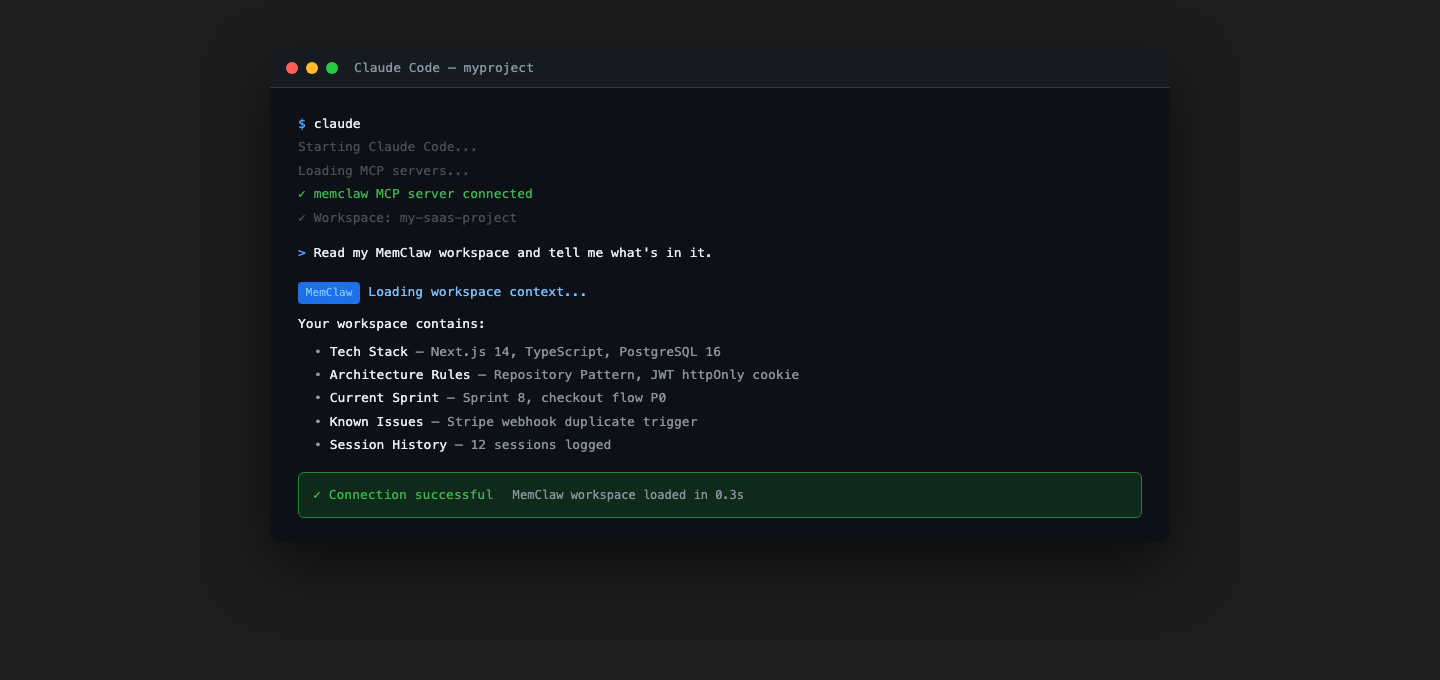1440x680 pixels.
Task: Select the blue dollar prompt symbol
Action: click(x=302, y=123)
